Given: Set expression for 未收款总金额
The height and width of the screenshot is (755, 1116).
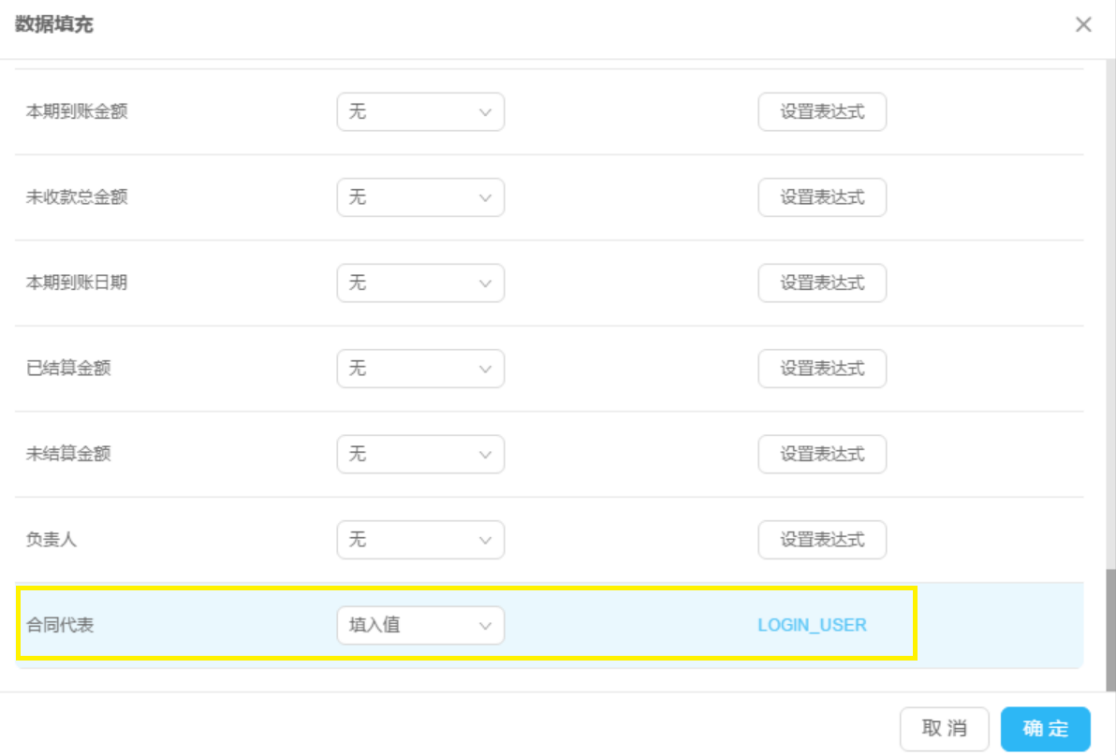Looking at the screenshot, I should click(822, 198).
